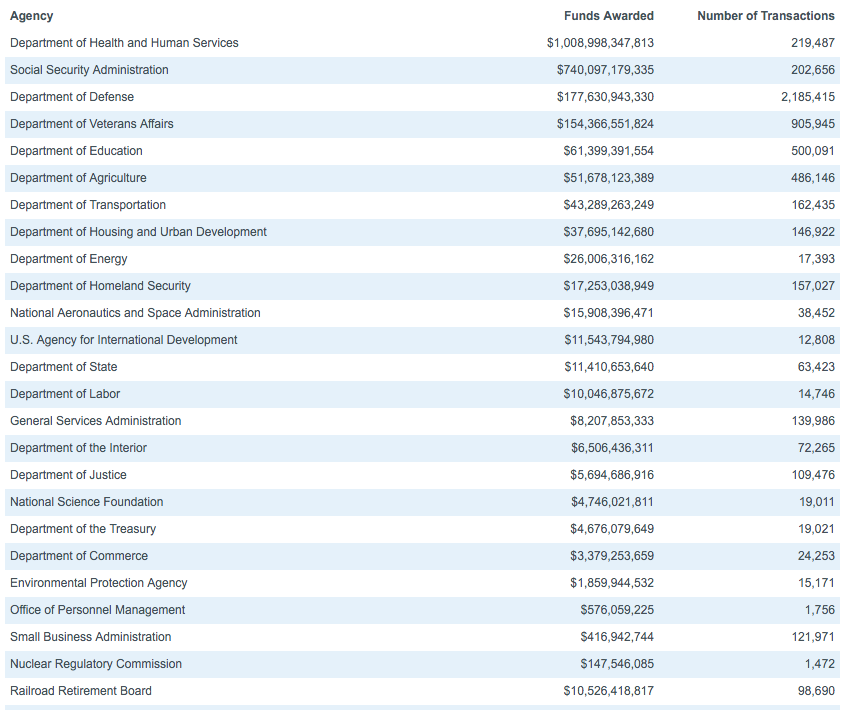Select the $10,046,875,672 amount
Viewport: 845px width, 710px height.
tap(608, 394)
